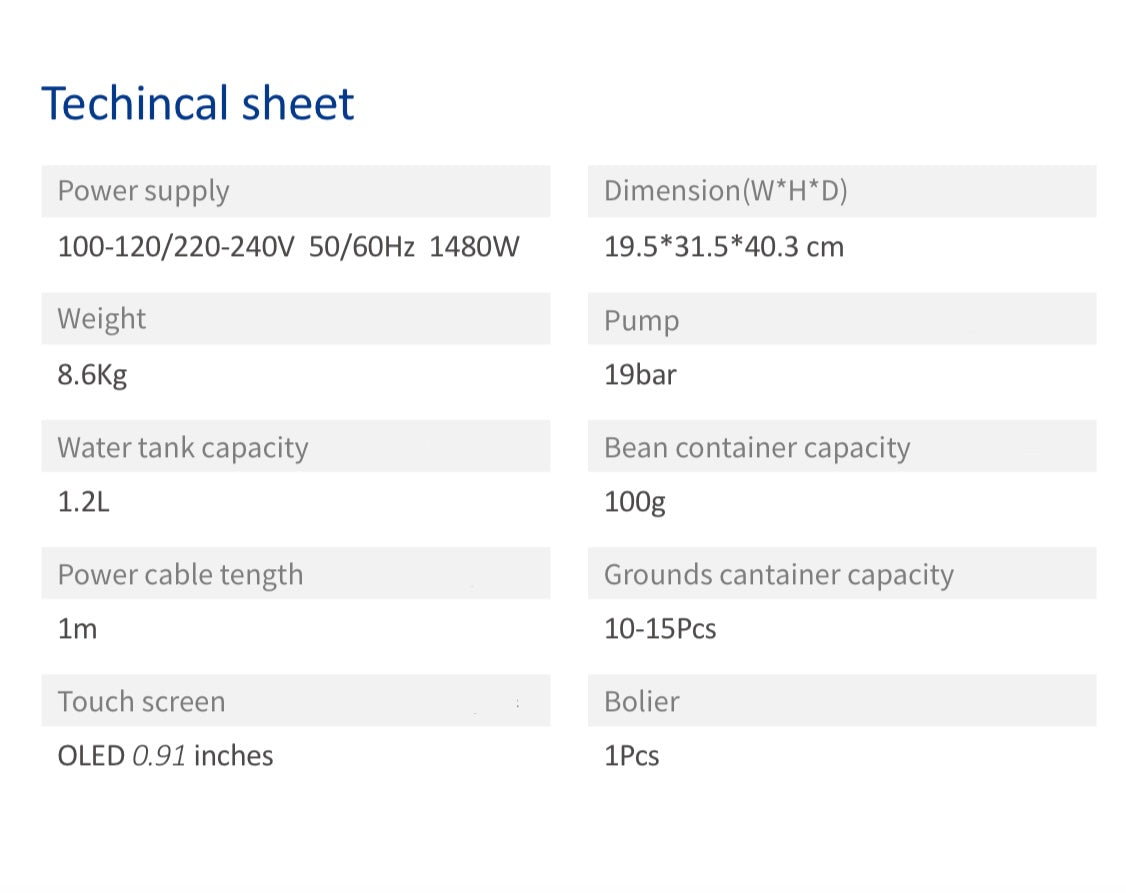Click the 19bar pump value
The image size is (1126, 893).
point(640,375)
